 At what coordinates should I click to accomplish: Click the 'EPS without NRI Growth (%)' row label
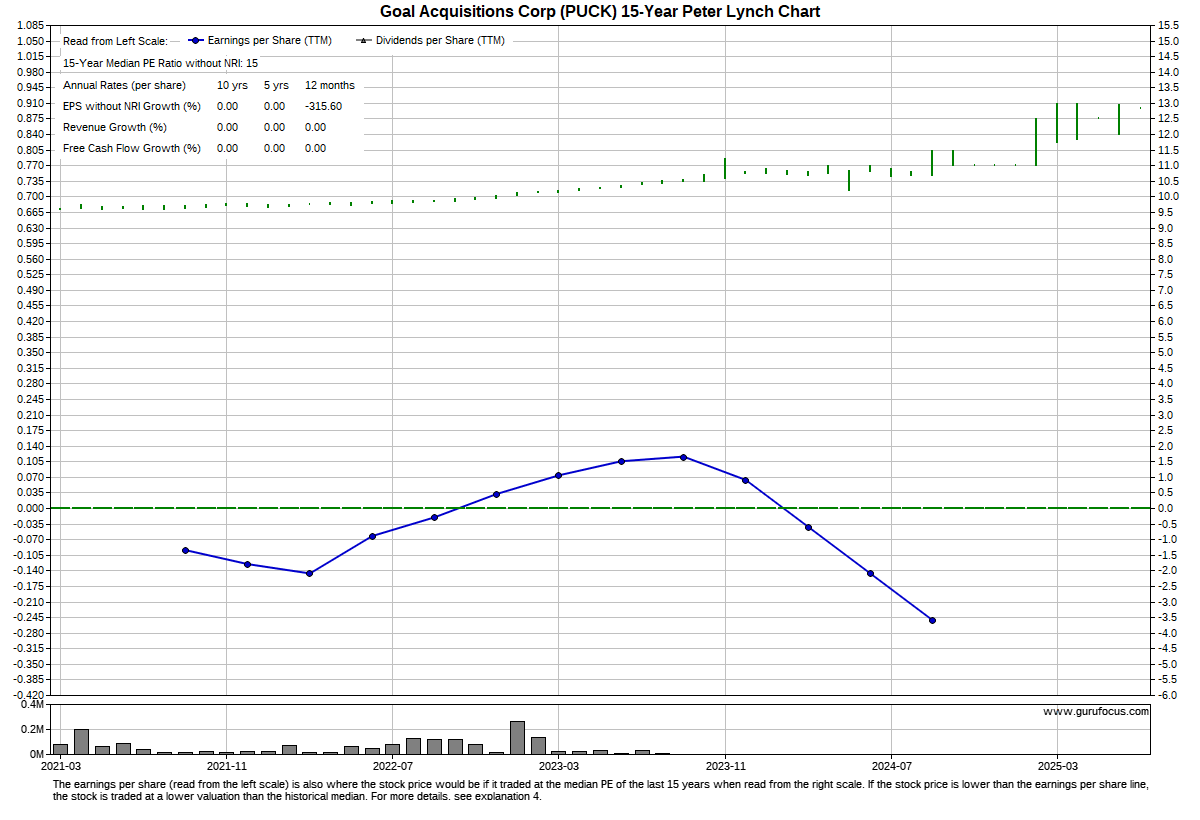(132, 106)
